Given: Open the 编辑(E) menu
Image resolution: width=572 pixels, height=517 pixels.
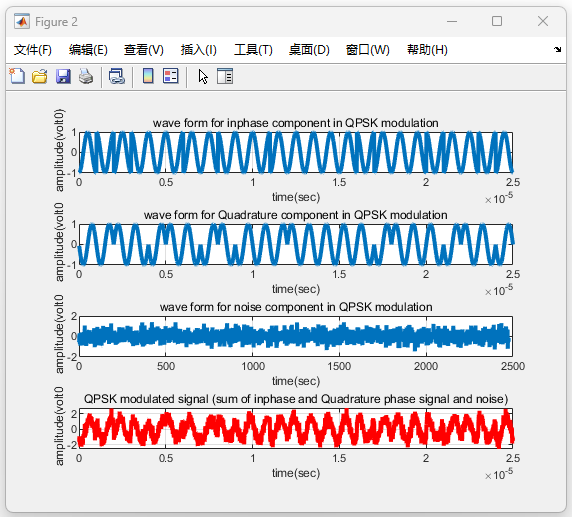Looking at the screenshot, I should 88,50.
